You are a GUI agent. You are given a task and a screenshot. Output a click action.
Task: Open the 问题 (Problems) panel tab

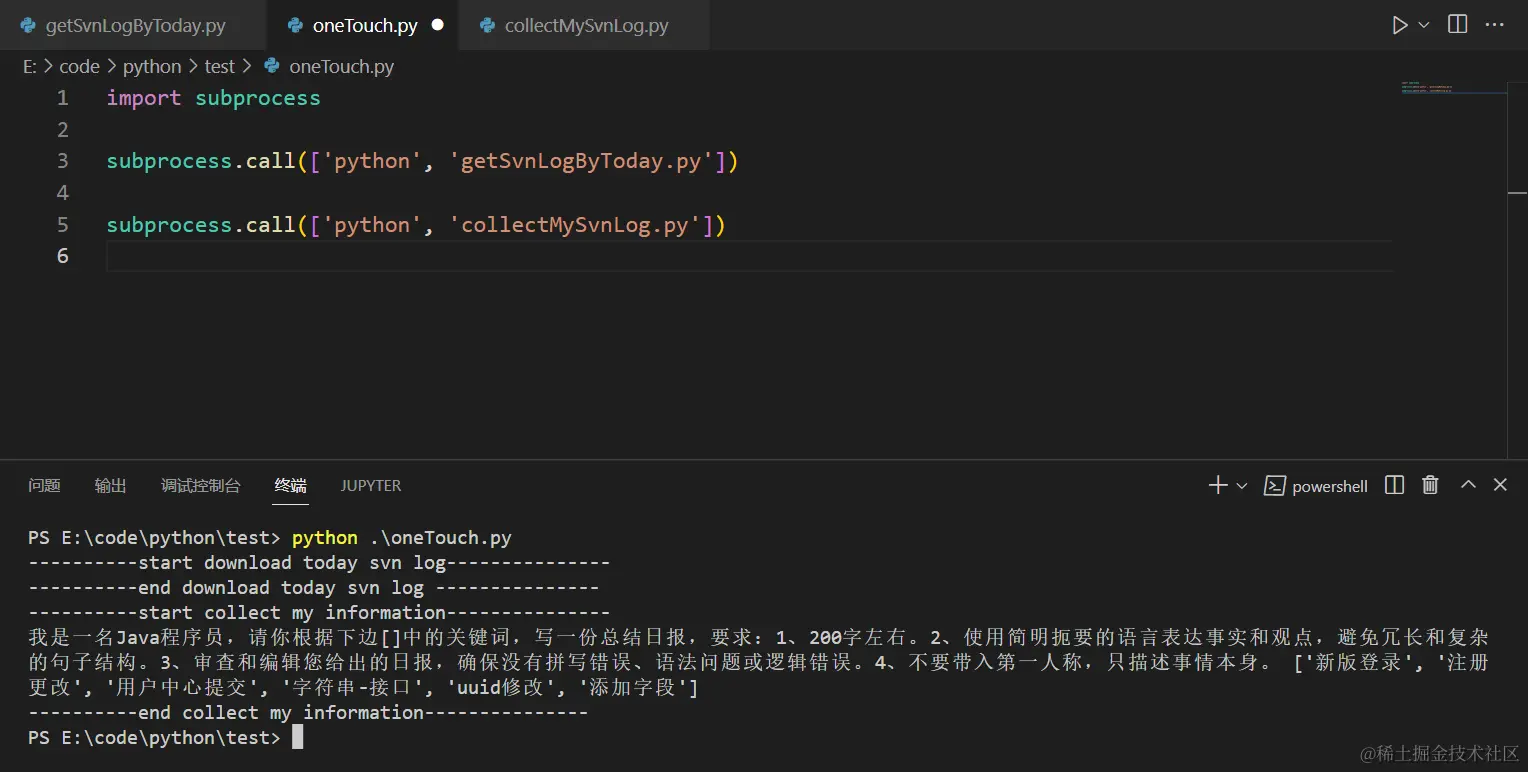(44, 486)
